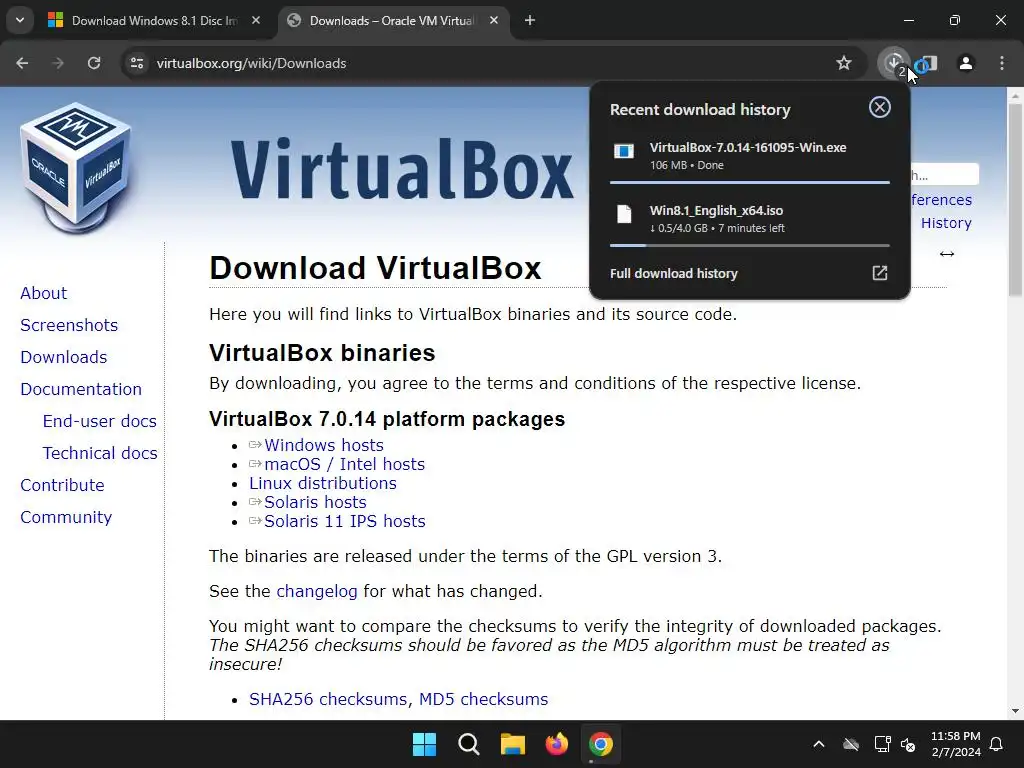Close the Oracle VM VirtualBox tab
The width and height of the screenshot is (1024, 768).
[494, 21]
